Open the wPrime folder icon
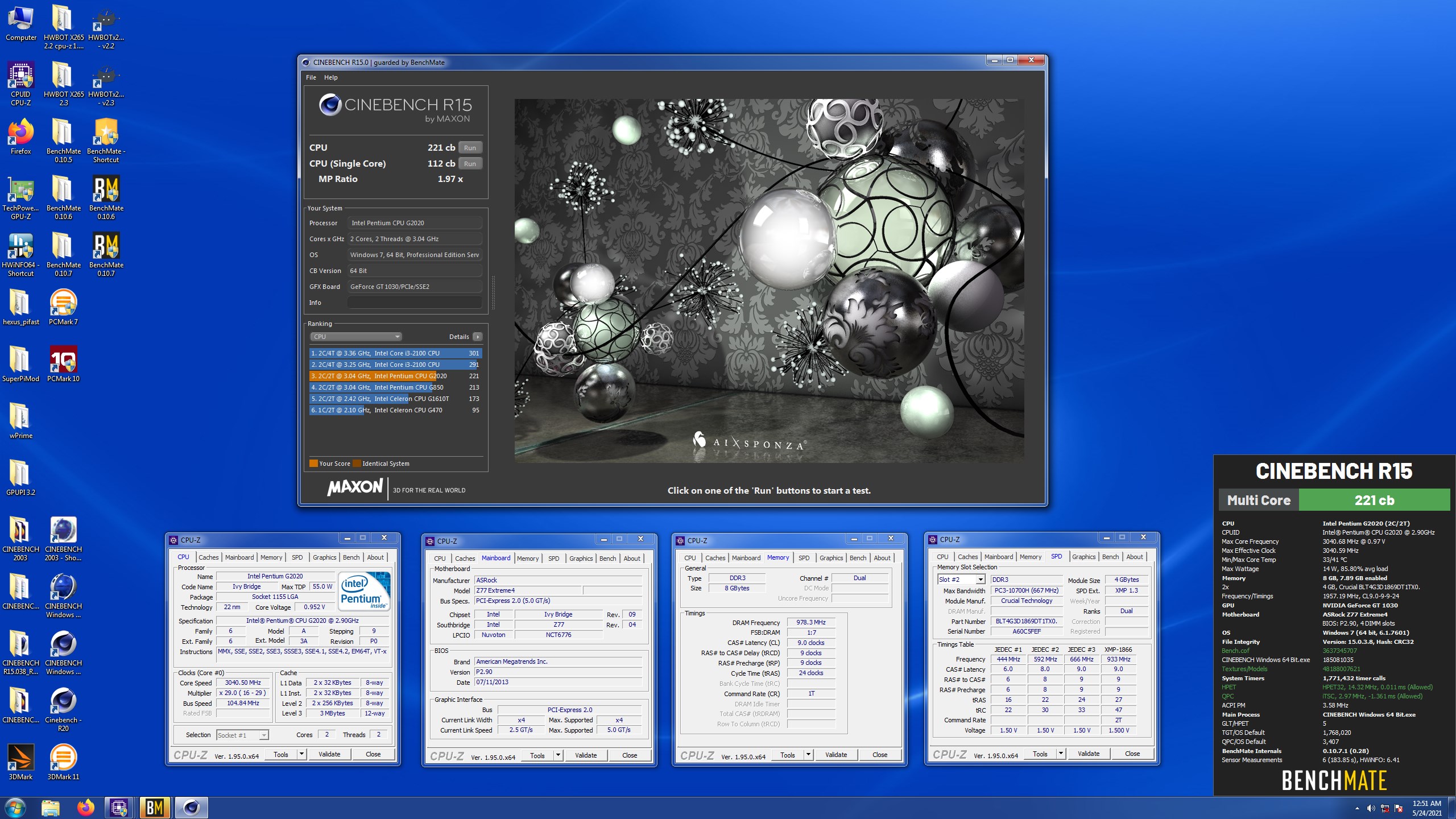 click(21, 421)
